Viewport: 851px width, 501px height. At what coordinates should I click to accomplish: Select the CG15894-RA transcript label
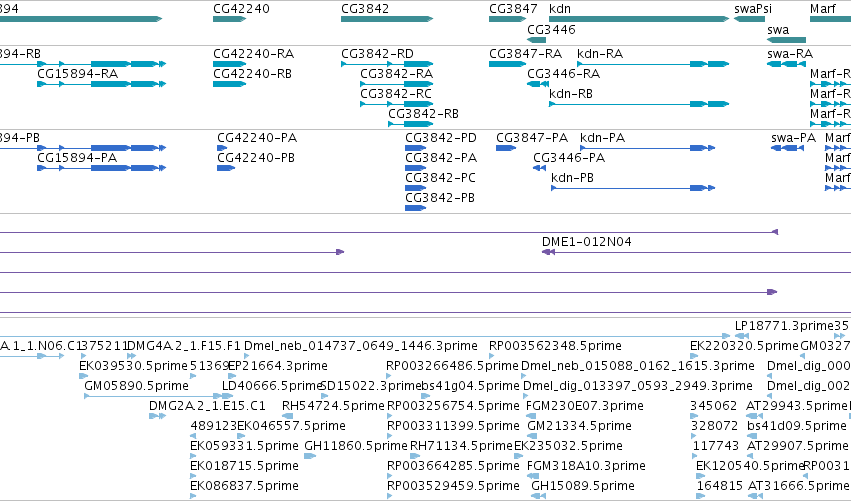[x=77, y=74]
